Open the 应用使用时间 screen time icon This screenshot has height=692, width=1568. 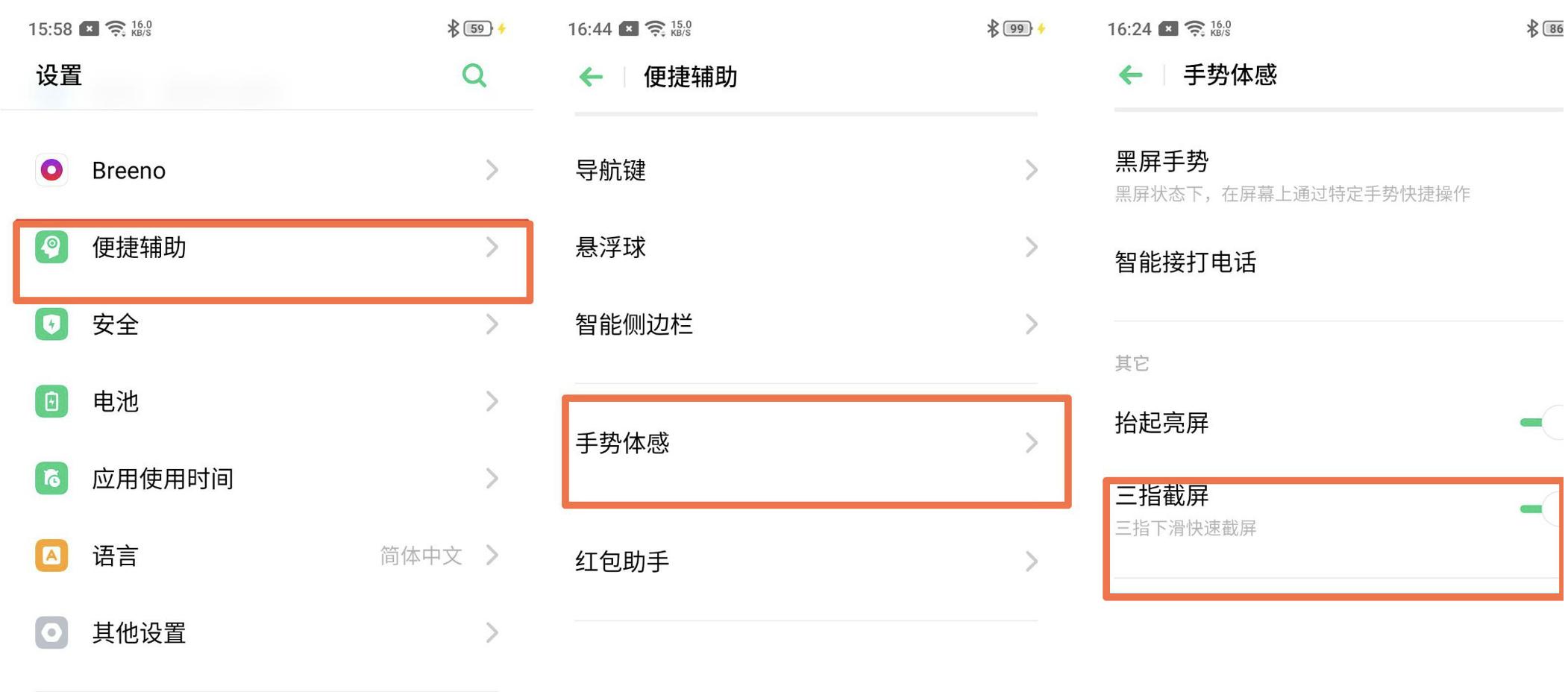tap(50, 479)
